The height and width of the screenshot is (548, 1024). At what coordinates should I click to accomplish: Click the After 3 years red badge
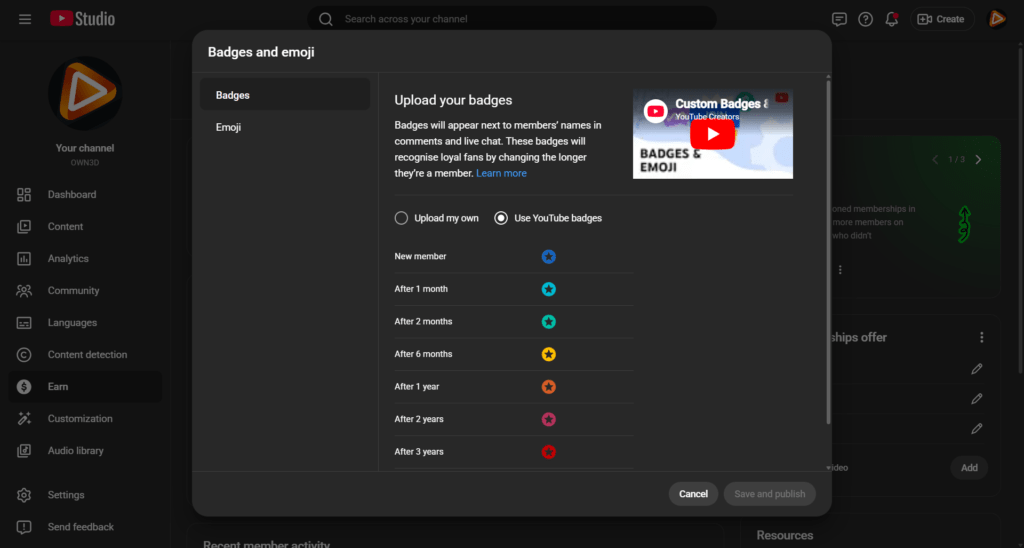[x=548, y=452]
